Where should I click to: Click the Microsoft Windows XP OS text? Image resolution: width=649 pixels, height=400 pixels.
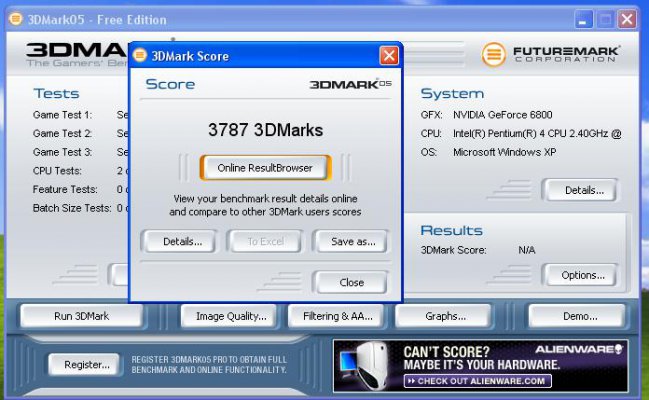pyautogui.click(x=505, y=152)
